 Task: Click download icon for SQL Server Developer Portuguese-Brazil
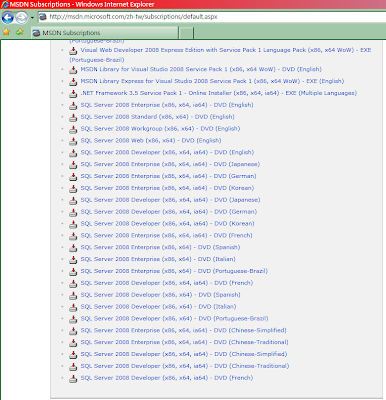(x=73, y=319)
